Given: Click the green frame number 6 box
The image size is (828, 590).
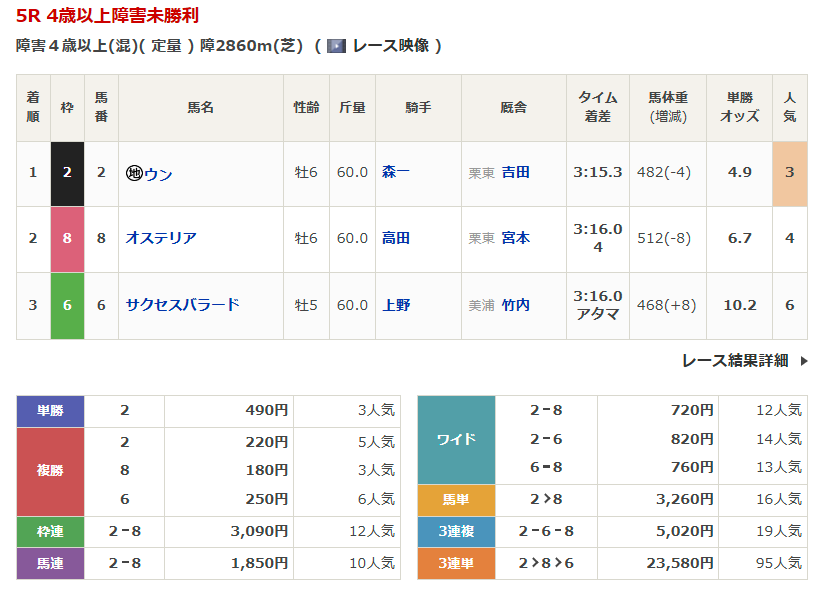Looking at the screenshot, I should (x=67, y=305).
